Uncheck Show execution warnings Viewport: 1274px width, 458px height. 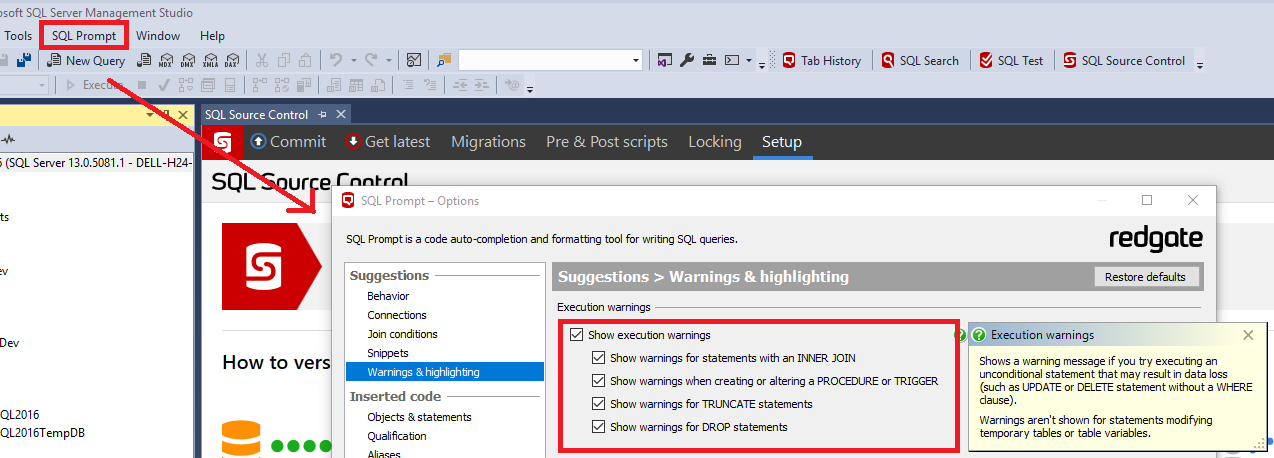tap(576, 335)
